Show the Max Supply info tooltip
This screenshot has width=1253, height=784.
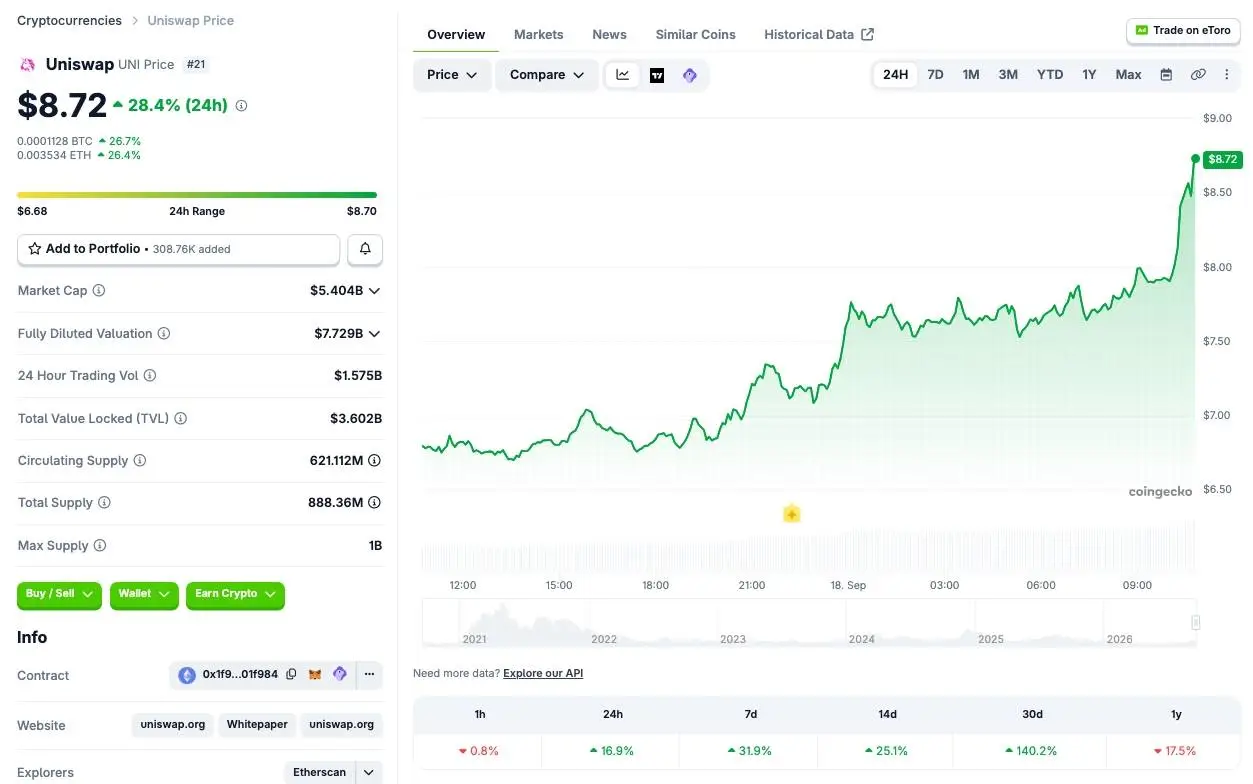pyautogui.click(x=100, y=546)
